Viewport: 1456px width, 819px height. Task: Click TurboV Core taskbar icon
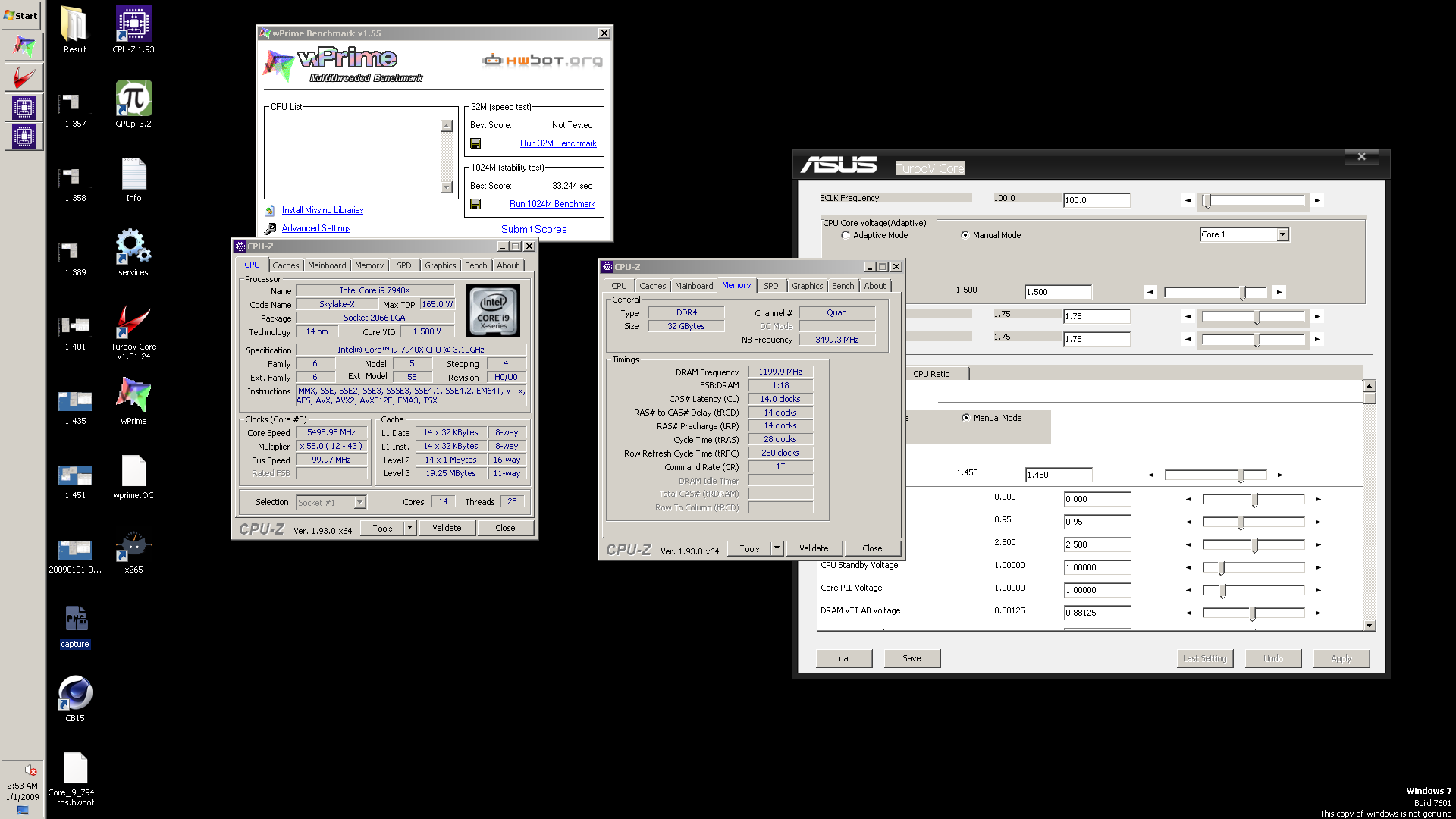point(24,77)
